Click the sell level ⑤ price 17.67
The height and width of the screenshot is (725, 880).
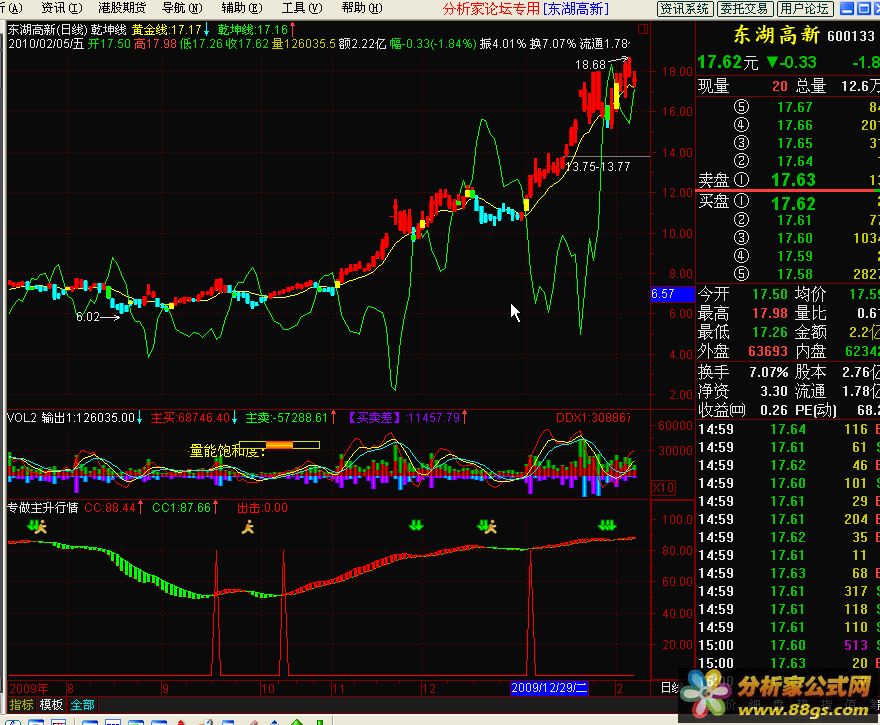coord(795,107)
